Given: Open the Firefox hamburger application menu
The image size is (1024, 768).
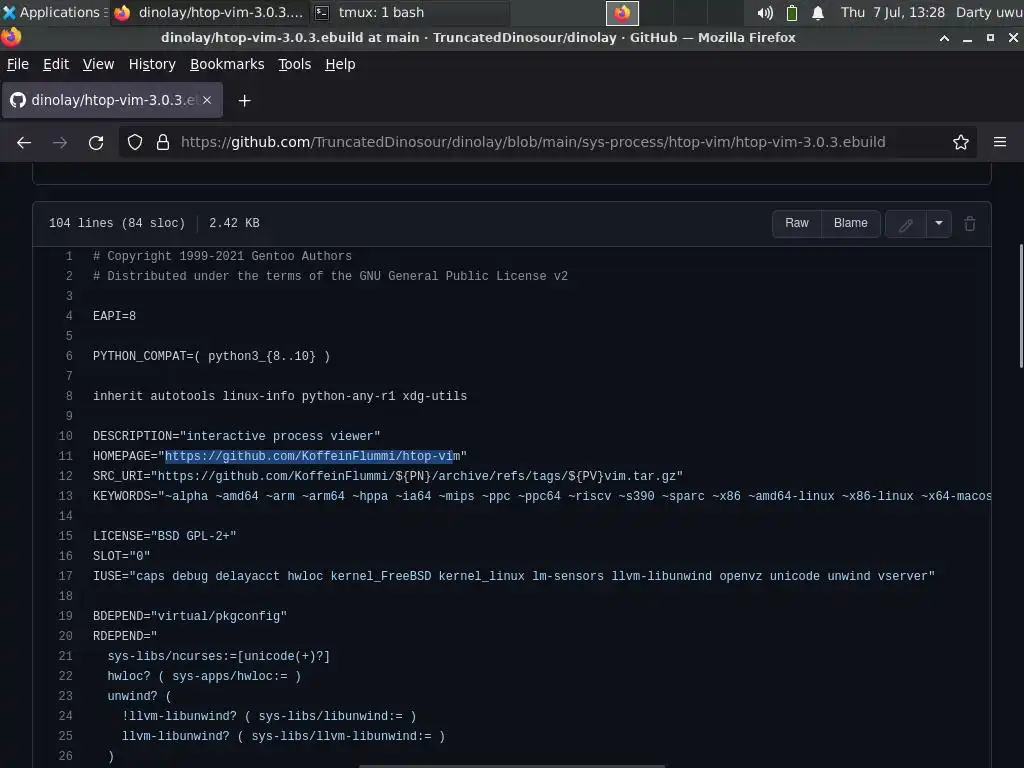Looking at the screenshot, I should 999,142.
